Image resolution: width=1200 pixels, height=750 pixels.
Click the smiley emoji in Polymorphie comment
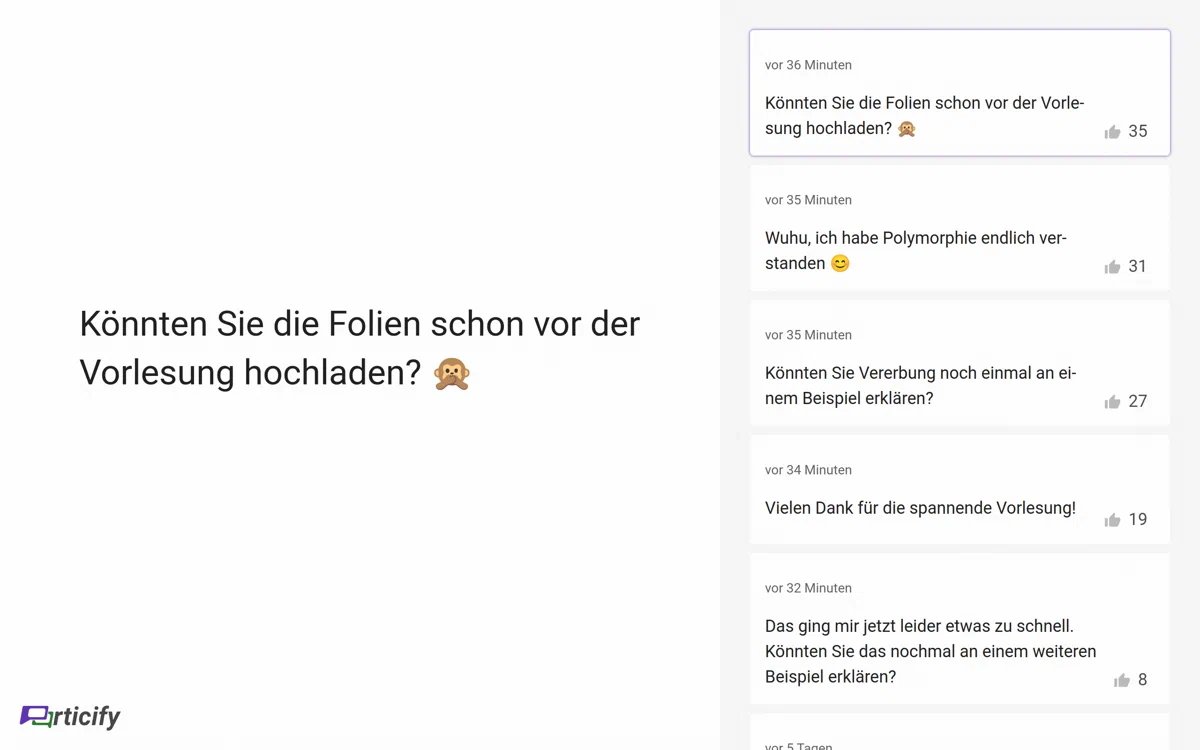(840, 264)
